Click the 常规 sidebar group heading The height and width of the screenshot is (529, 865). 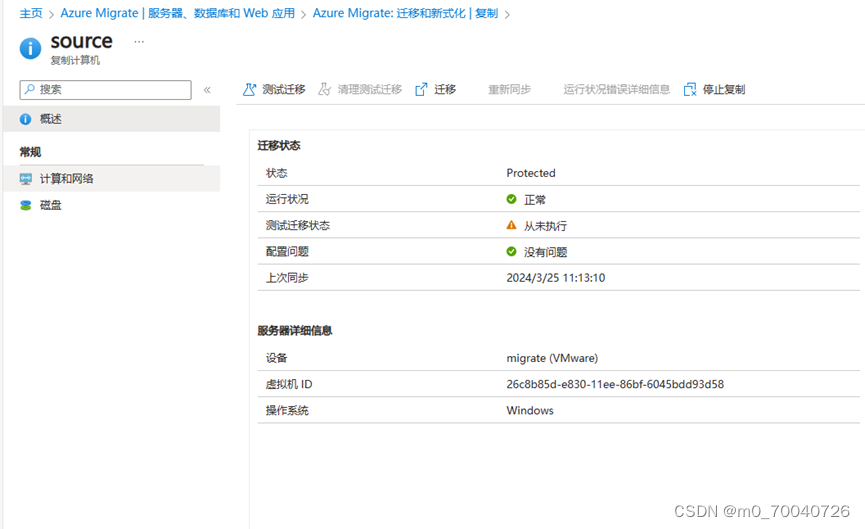click(30, 152)
